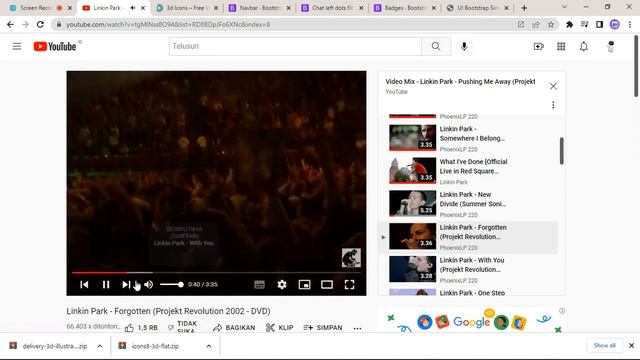Open Chrome three-dot menu
Image resolution: width=640 pixels, height=360 pixels.
[x=629, y=24]
